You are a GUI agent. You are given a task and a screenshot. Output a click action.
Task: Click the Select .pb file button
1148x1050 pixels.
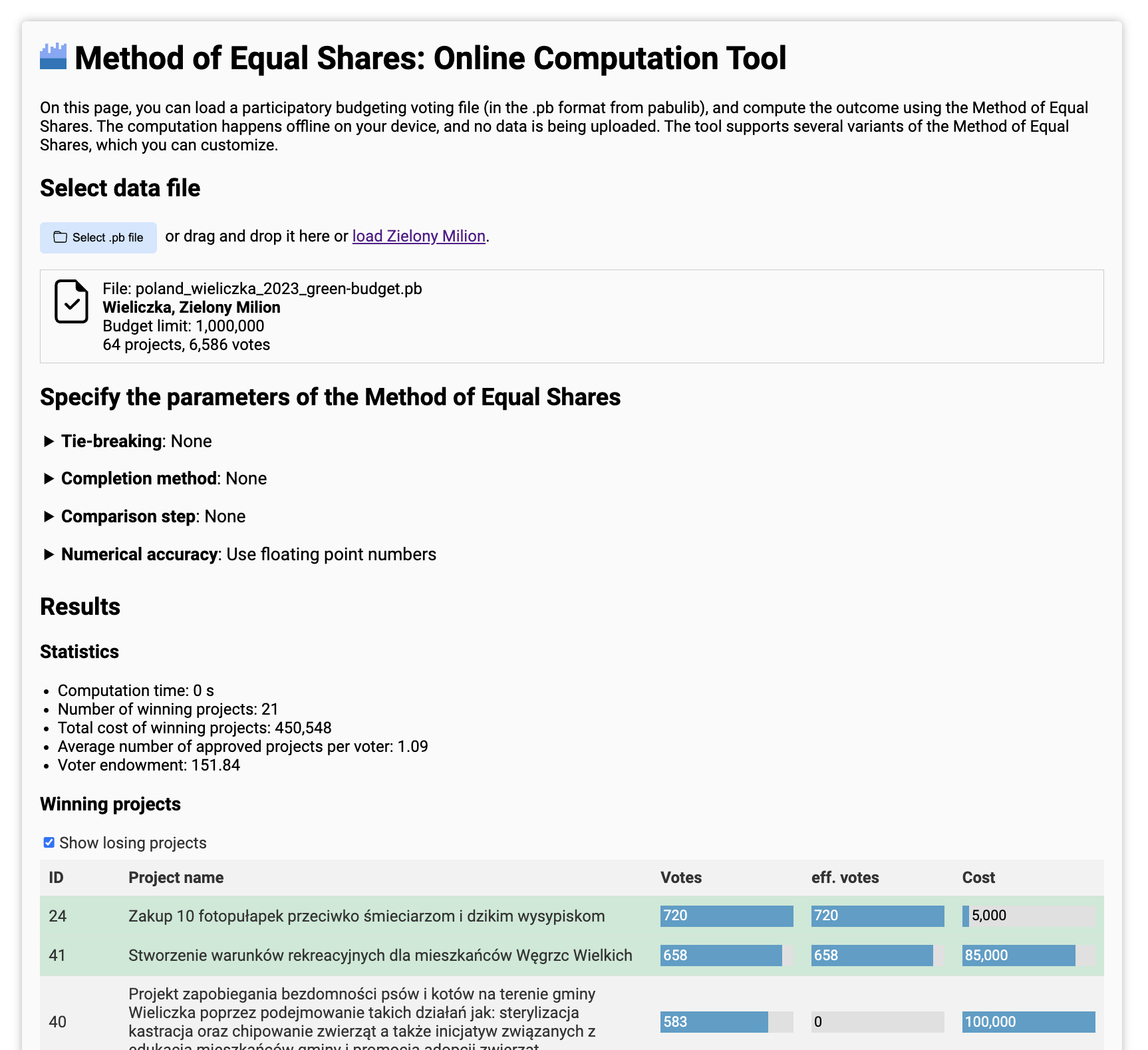click(98, 237)
